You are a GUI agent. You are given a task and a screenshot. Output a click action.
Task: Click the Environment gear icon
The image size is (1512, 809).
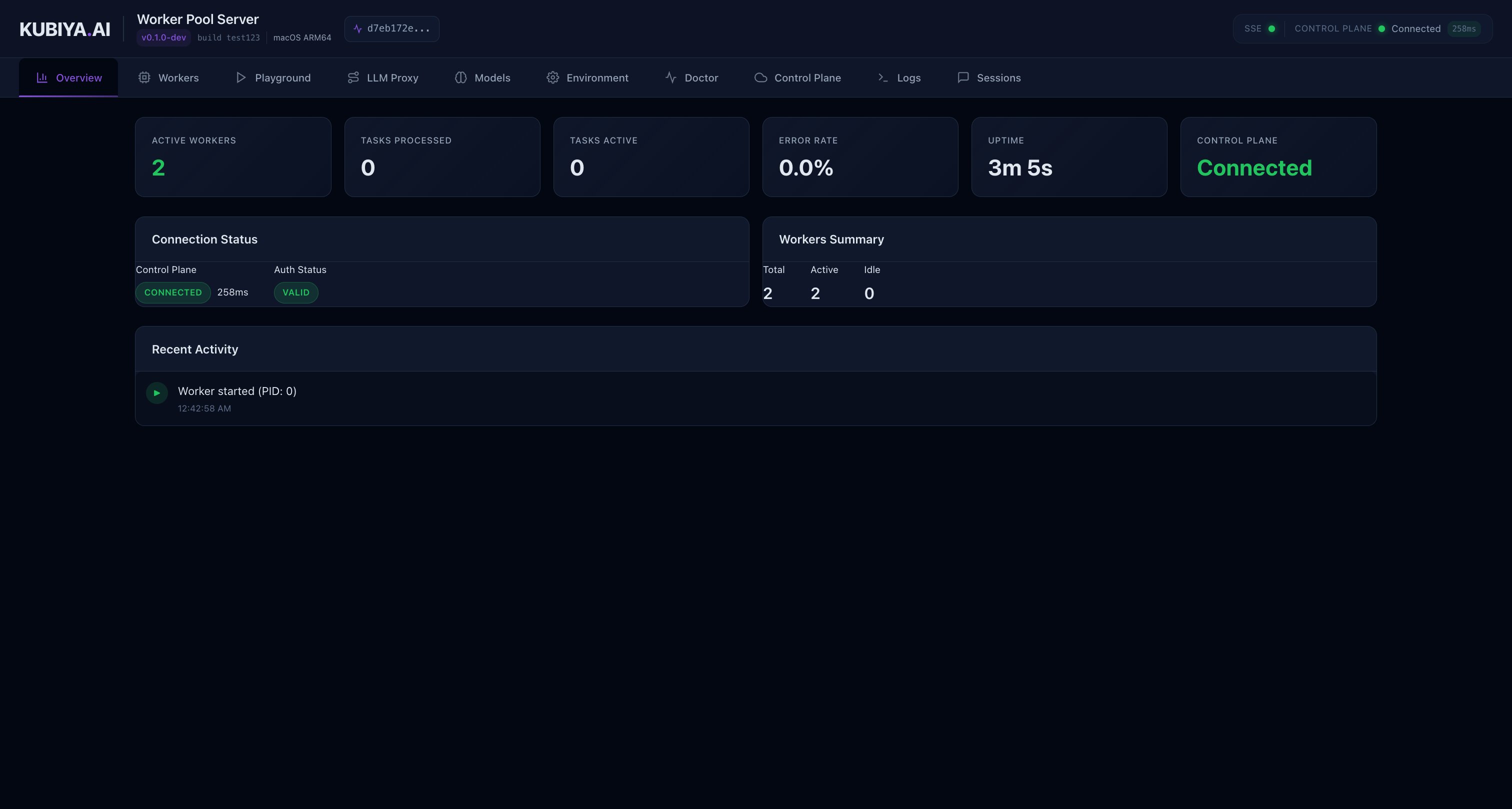click(x=552, y=77)
